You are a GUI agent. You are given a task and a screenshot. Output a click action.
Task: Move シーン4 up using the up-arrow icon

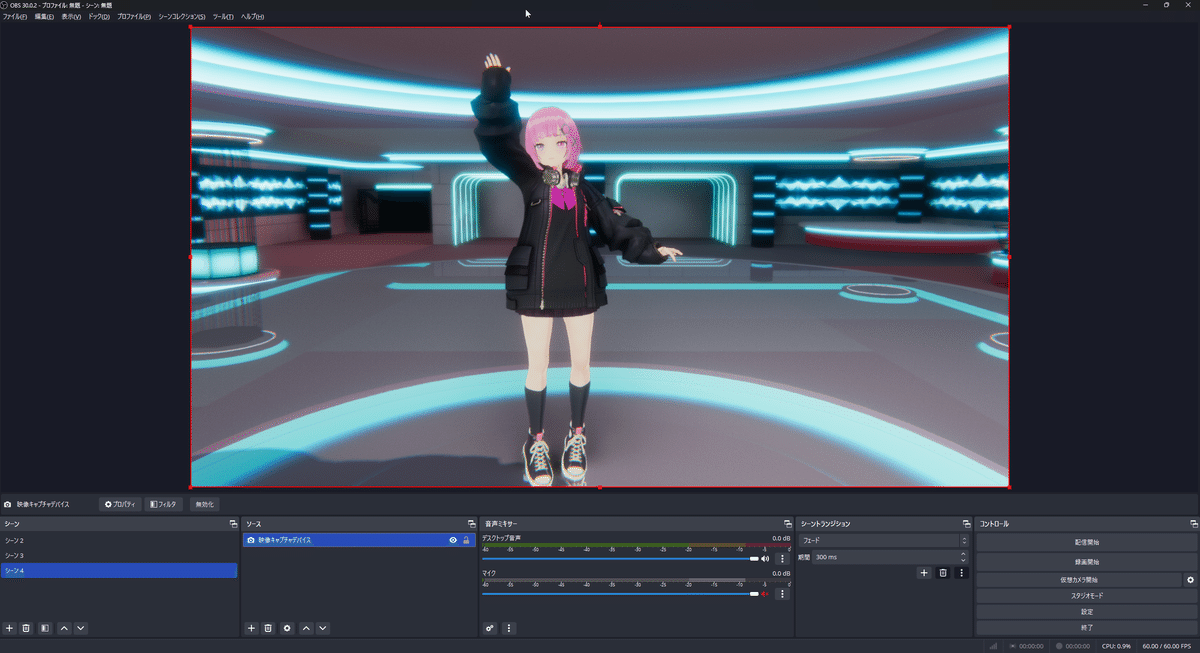pos(65,628)
